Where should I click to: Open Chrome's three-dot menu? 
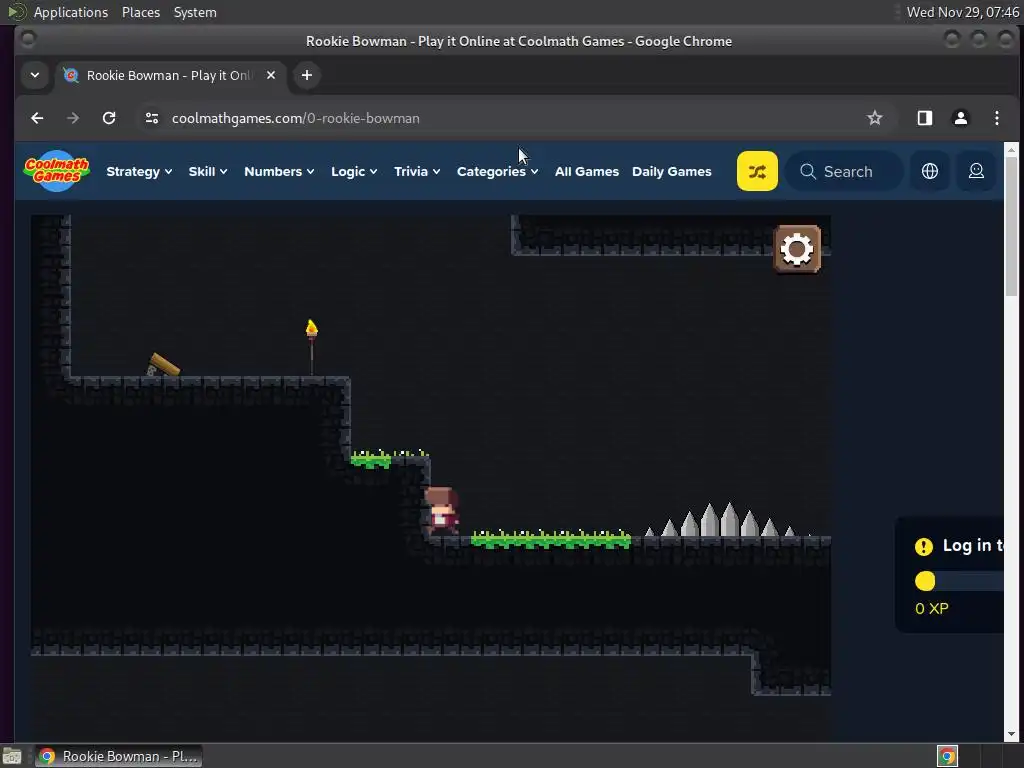tap(997, 118)
